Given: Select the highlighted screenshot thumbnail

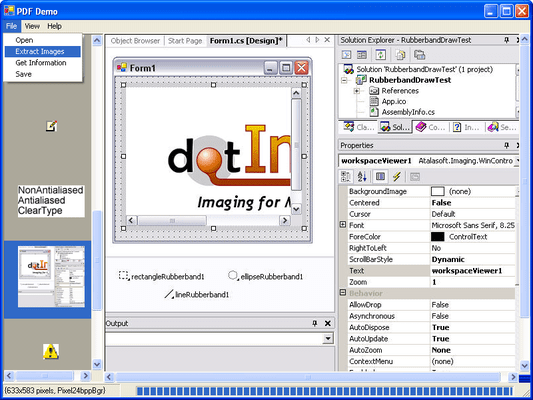Looking at the screenshot, I should [x=51, y=277].
